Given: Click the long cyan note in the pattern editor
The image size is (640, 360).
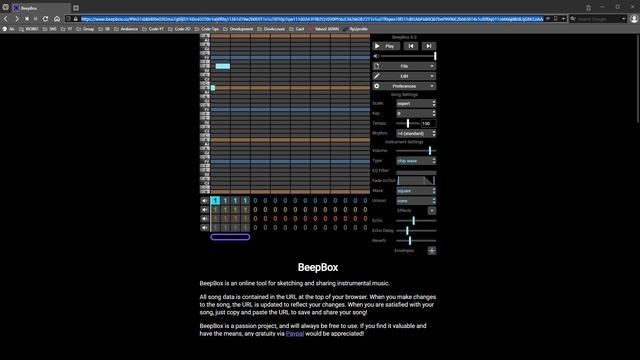Looking at the screenshot, I should click(223, 66).
